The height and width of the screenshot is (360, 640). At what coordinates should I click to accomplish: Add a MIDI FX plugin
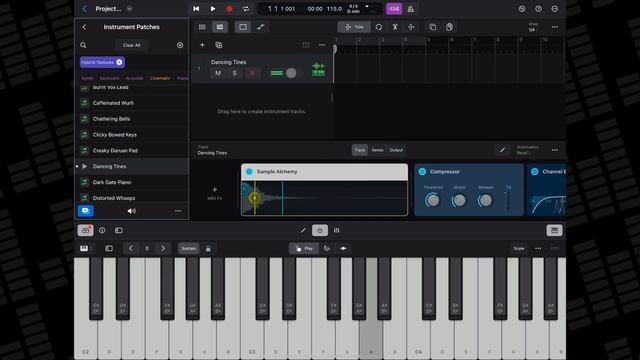(215, 192)
